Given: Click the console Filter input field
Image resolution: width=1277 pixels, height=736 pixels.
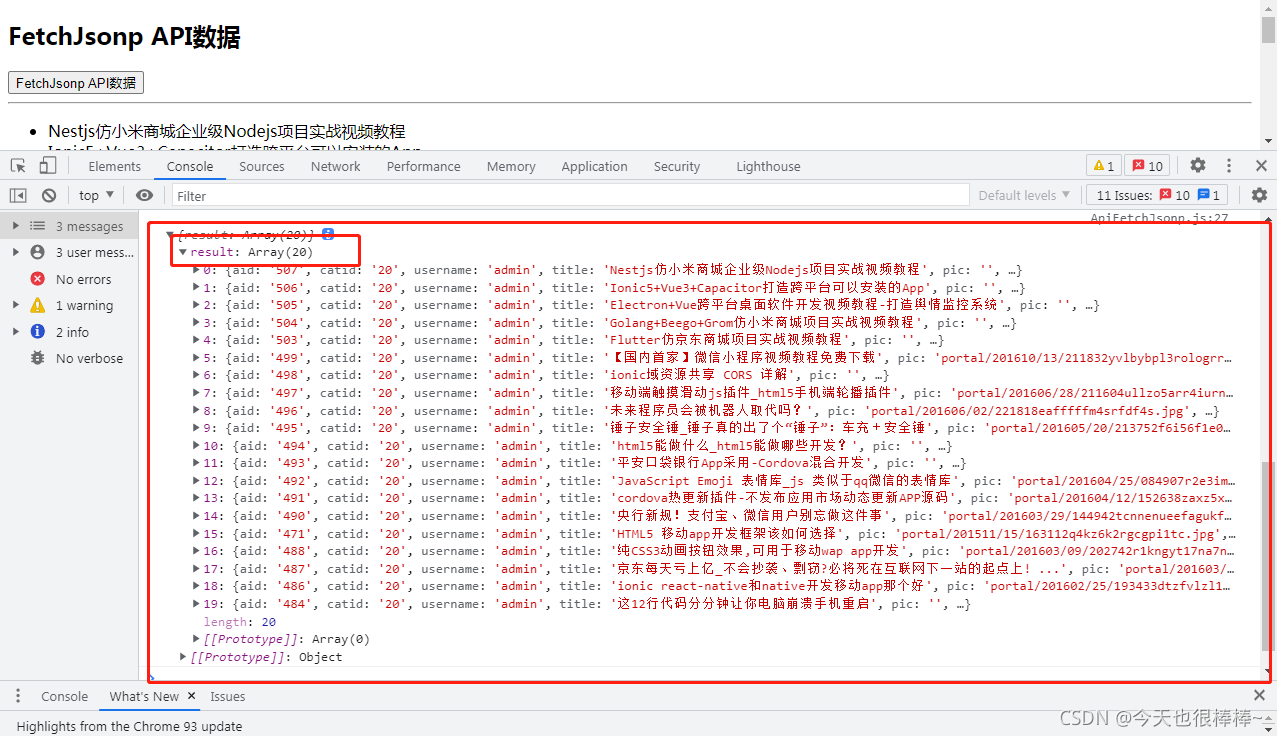Looking at the screenshot, I should [570, 195].
